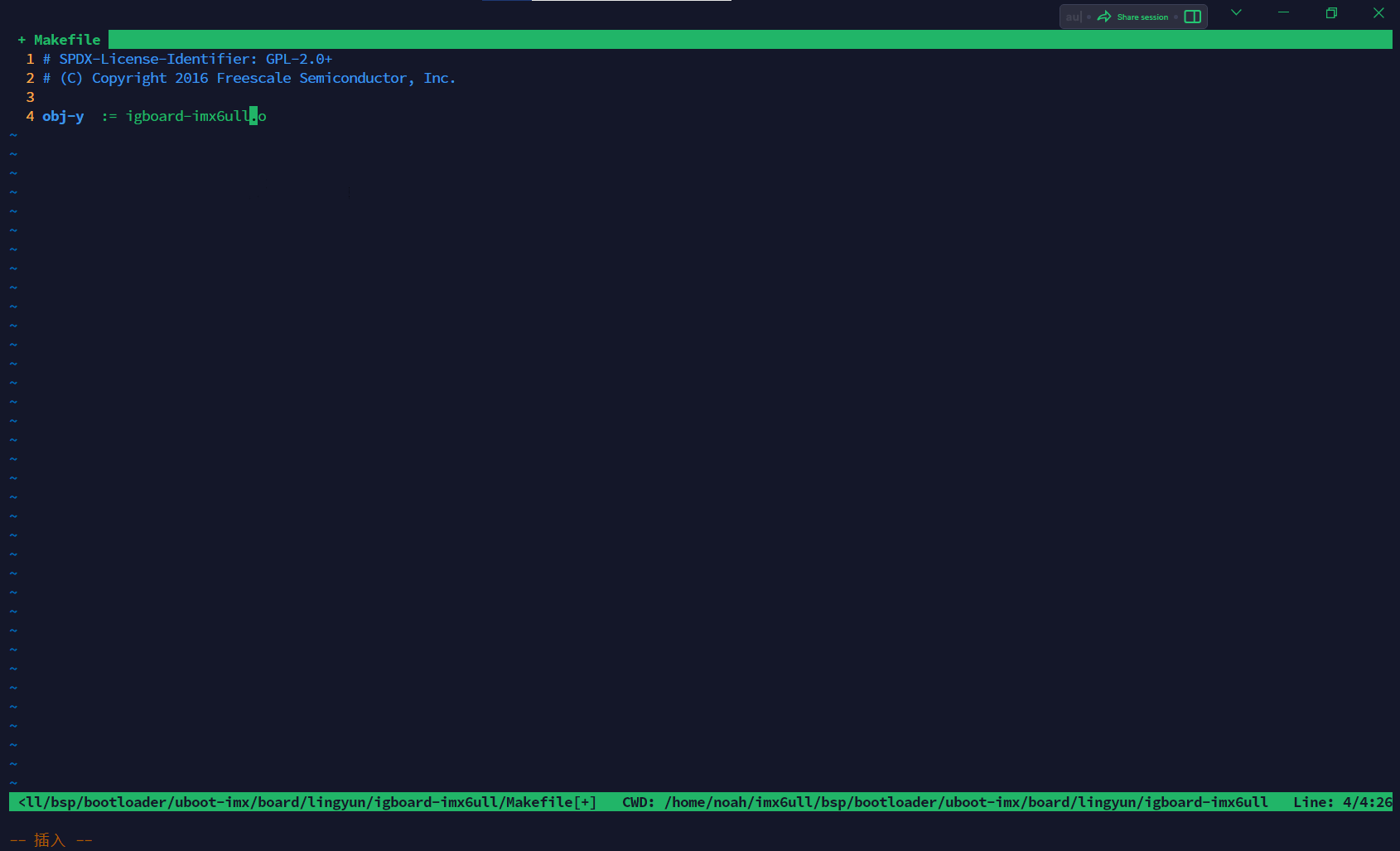1400x851 pixels.
Task: Click the Share session arrow icon
Action: click(1104, 17)
